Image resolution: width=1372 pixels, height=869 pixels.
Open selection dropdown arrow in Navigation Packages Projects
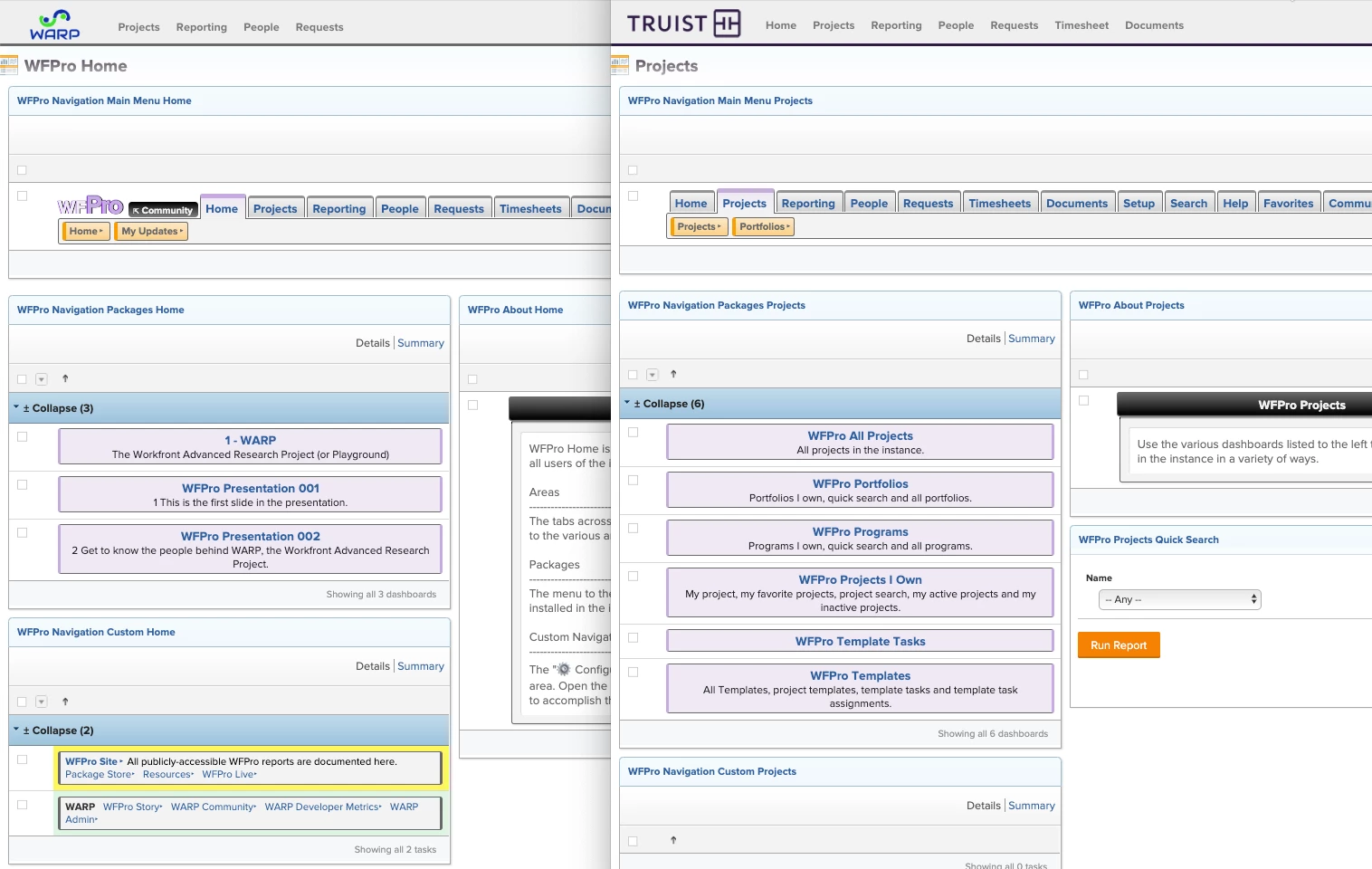click(x=653, y=375)
